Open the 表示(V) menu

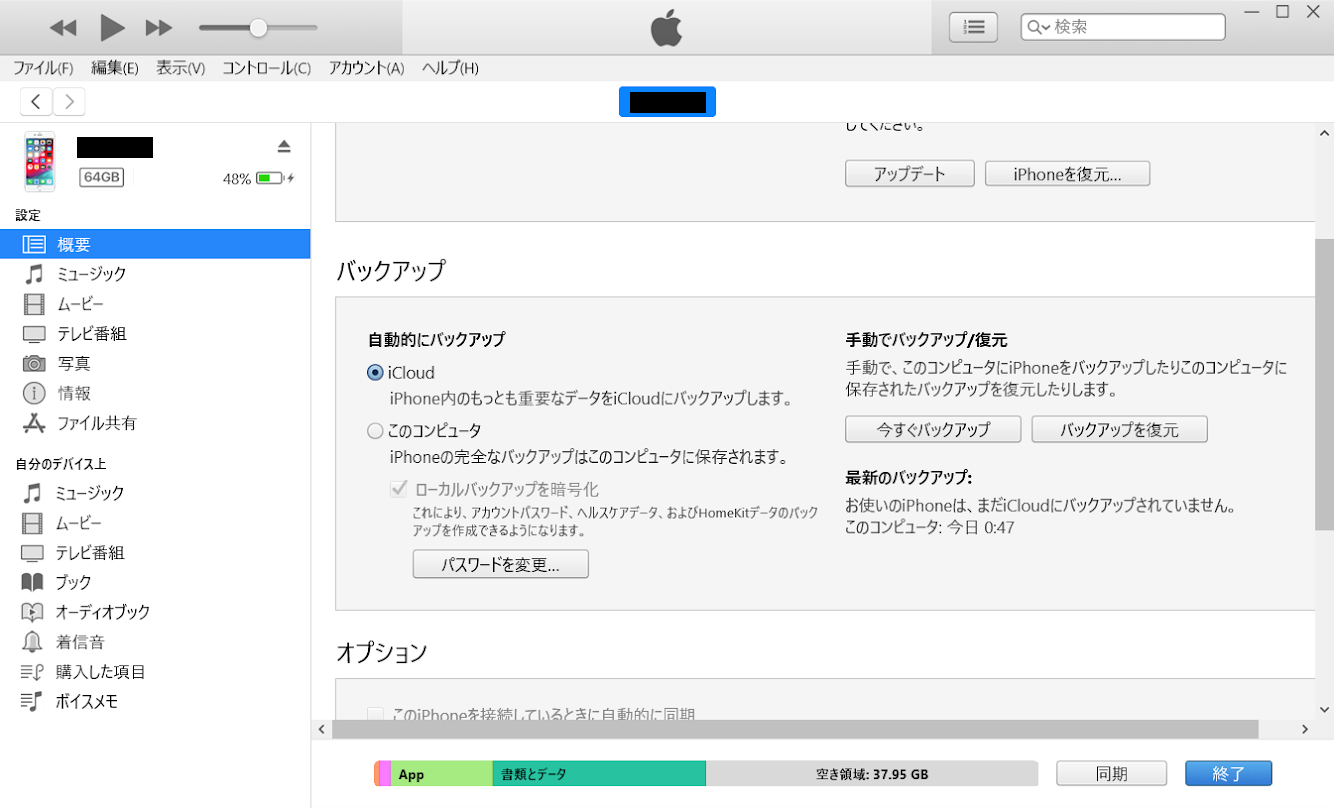(180, 68)
